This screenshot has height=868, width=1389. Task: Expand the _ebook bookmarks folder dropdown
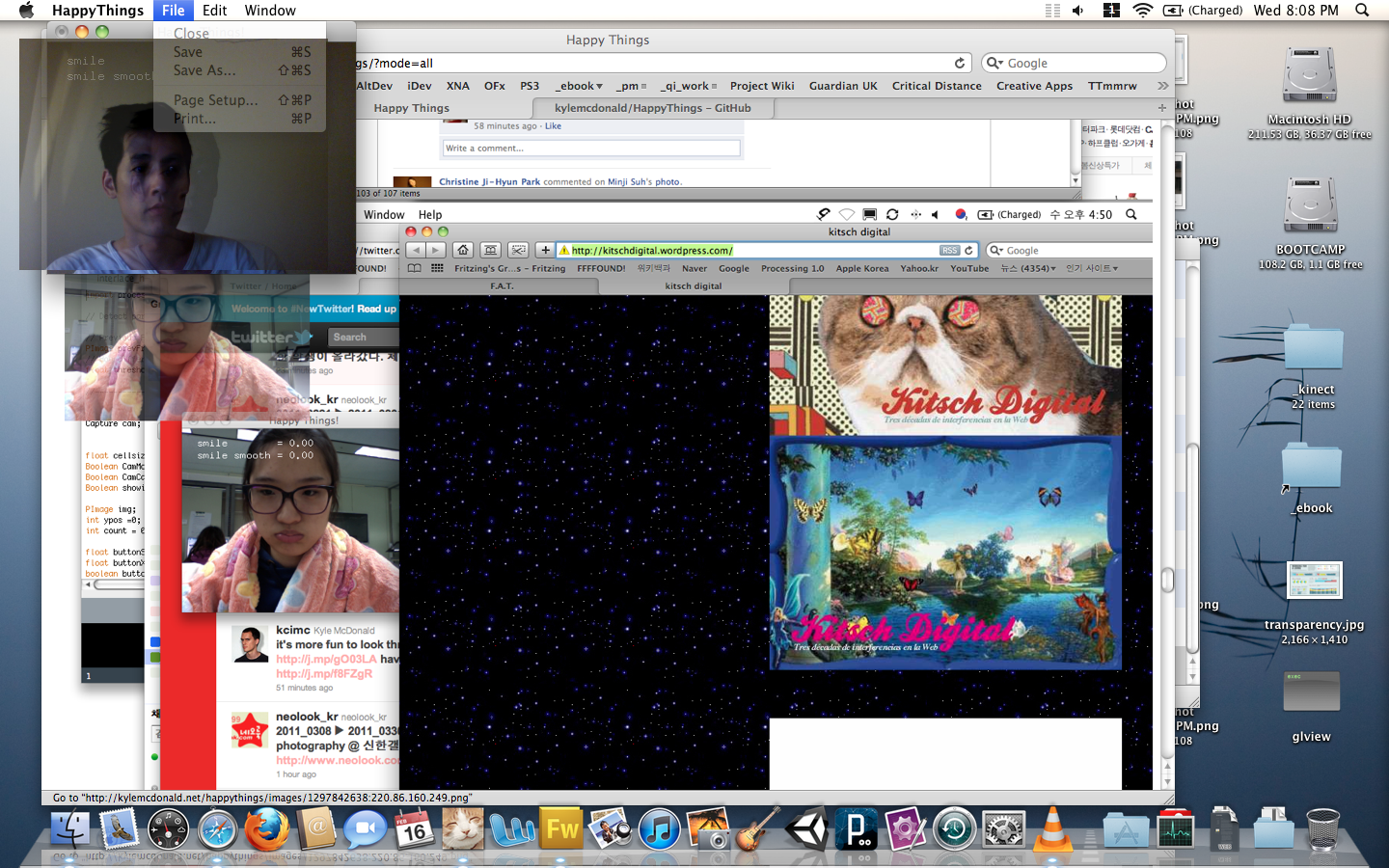coord(580,86)
